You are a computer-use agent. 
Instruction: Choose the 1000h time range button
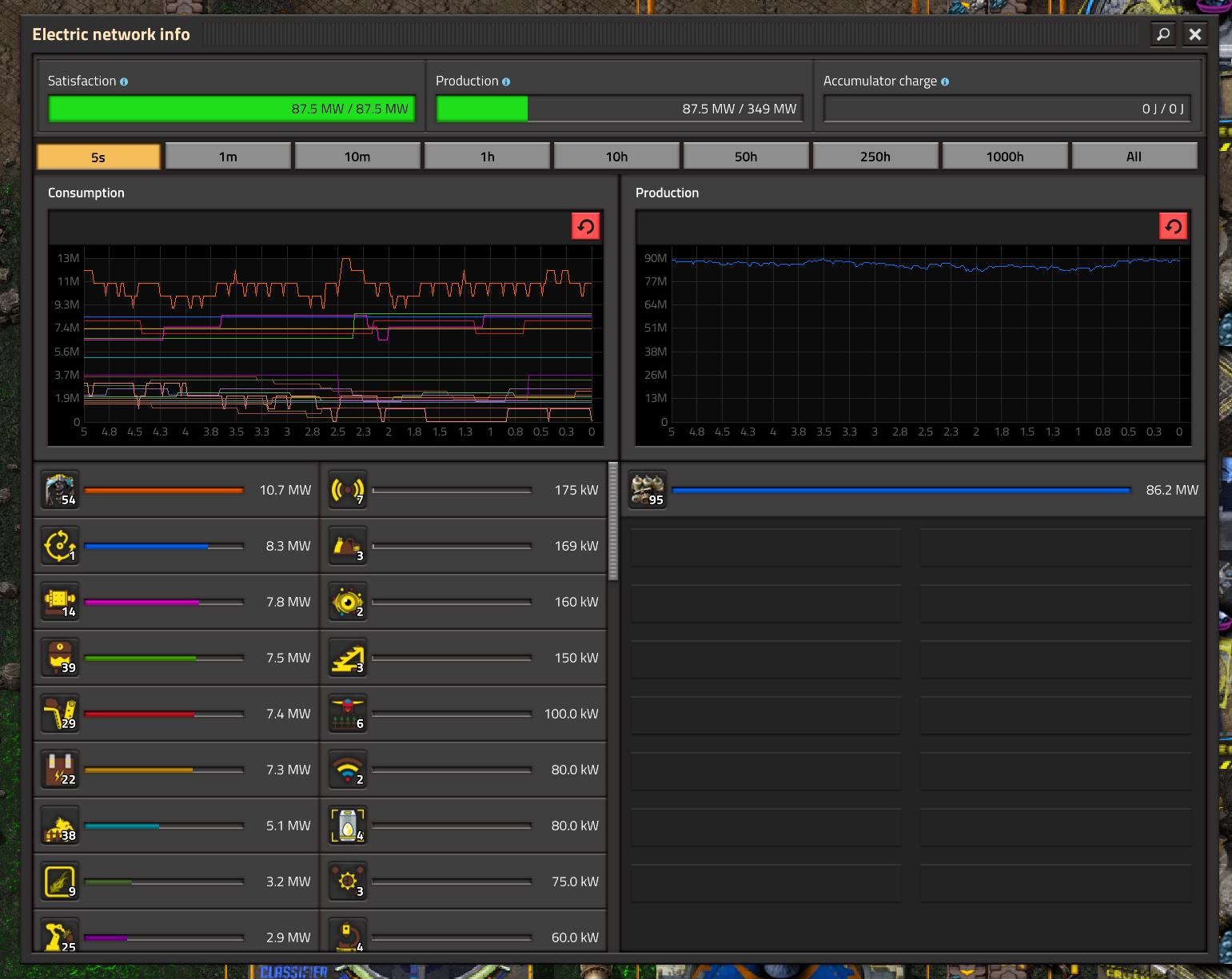coord(1005,157)
